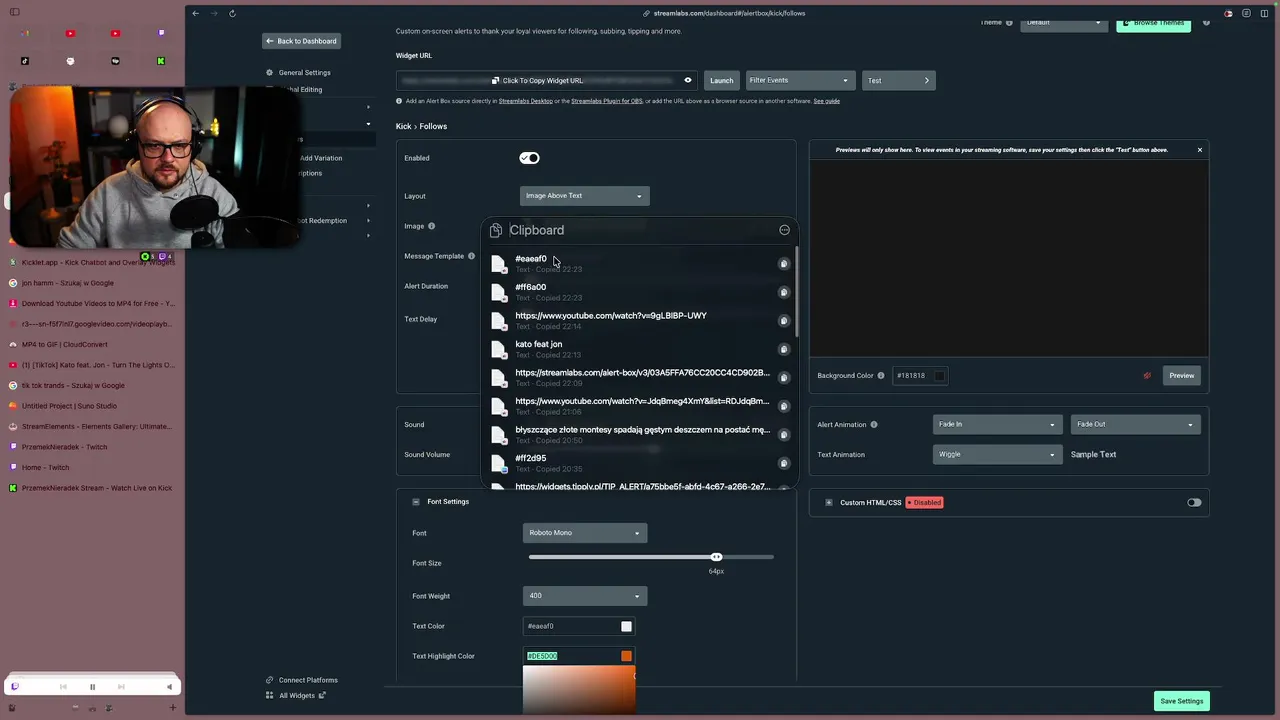Reveal the widget URL with the eye icon
Image resolution: width=1280 pixels, height=720 pixels.
687,80
